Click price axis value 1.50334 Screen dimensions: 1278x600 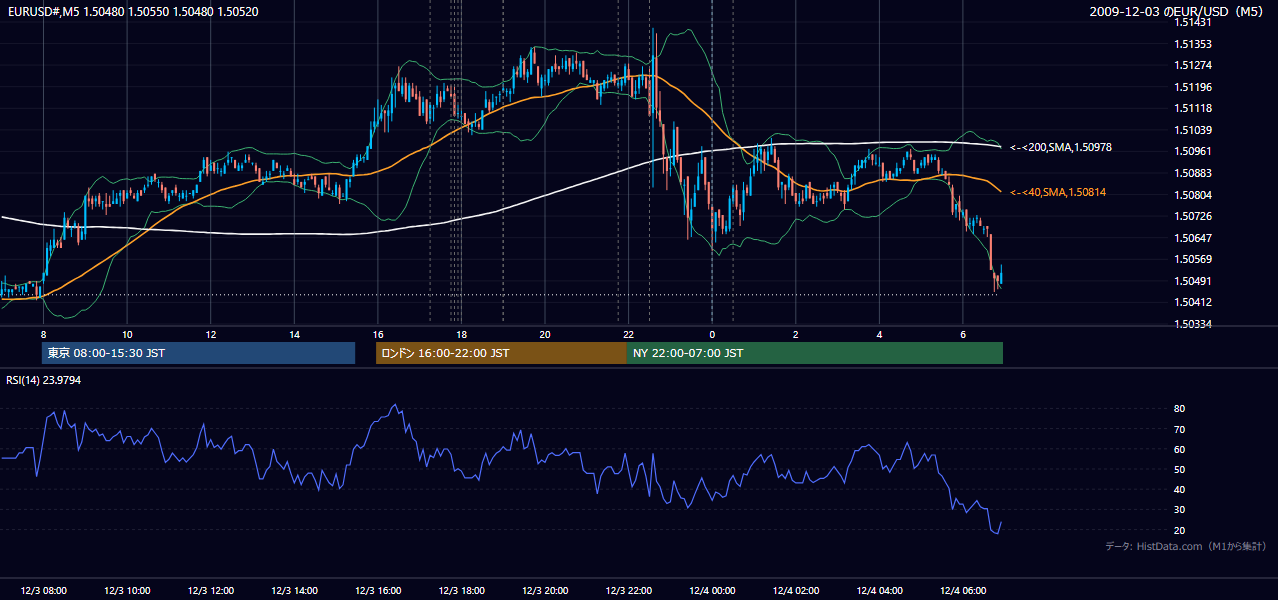[x=1193, y=325]
